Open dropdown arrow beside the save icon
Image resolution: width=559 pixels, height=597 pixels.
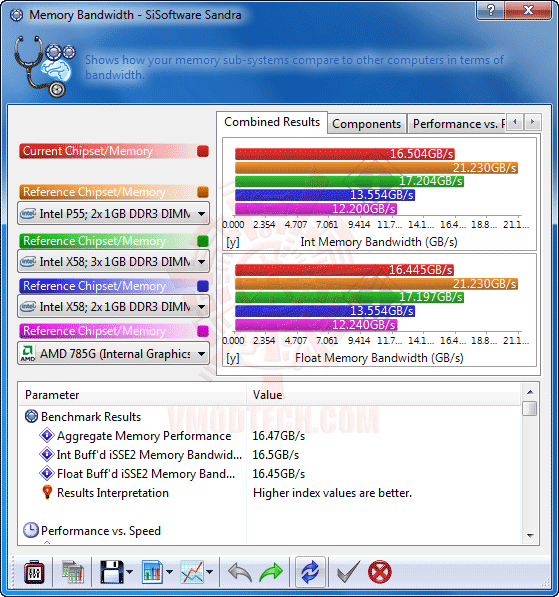pyautogui.click(x=129, y=572)
